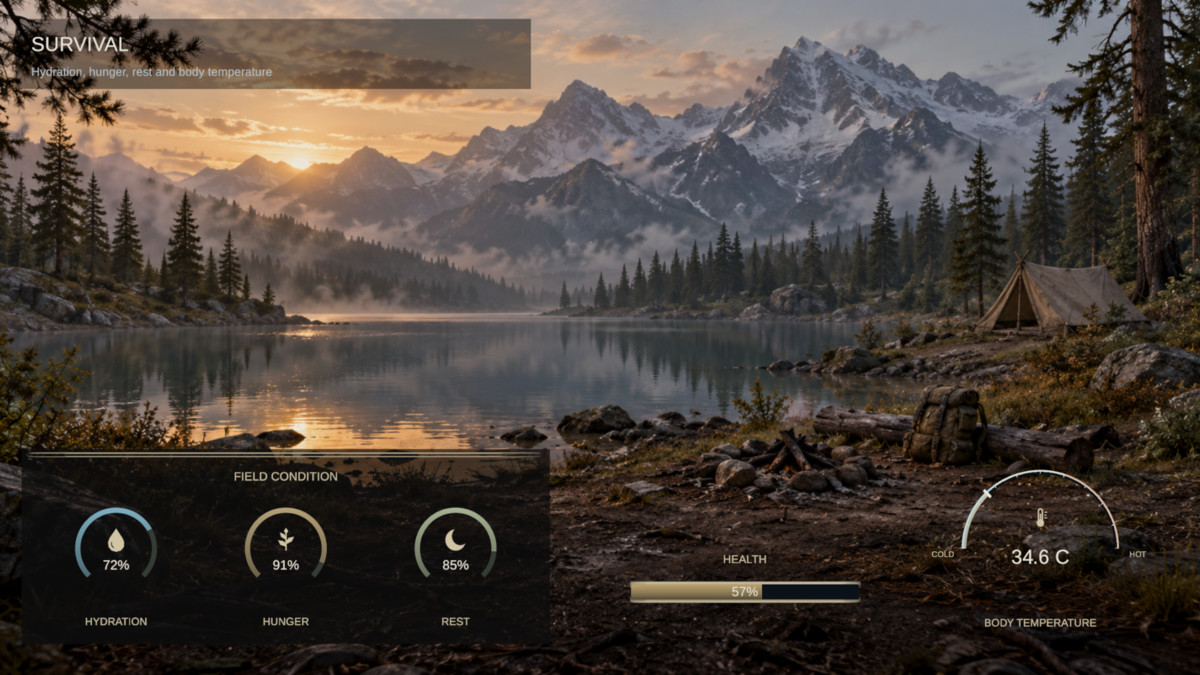1200x675 pixels.
Task: Click the HEALTH label above the bar
Action: [745, 559]
